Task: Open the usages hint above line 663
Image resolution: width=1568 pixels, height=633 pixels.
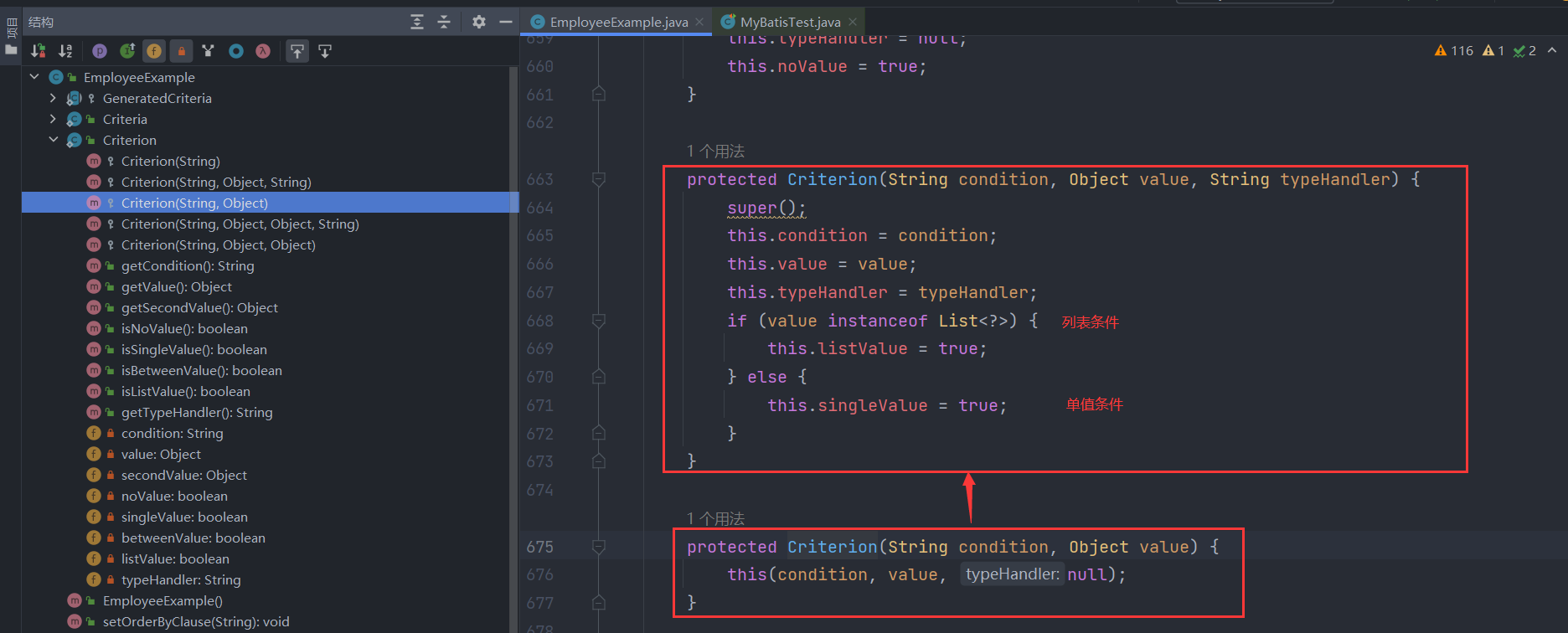Action: click(x=715, y=152)
